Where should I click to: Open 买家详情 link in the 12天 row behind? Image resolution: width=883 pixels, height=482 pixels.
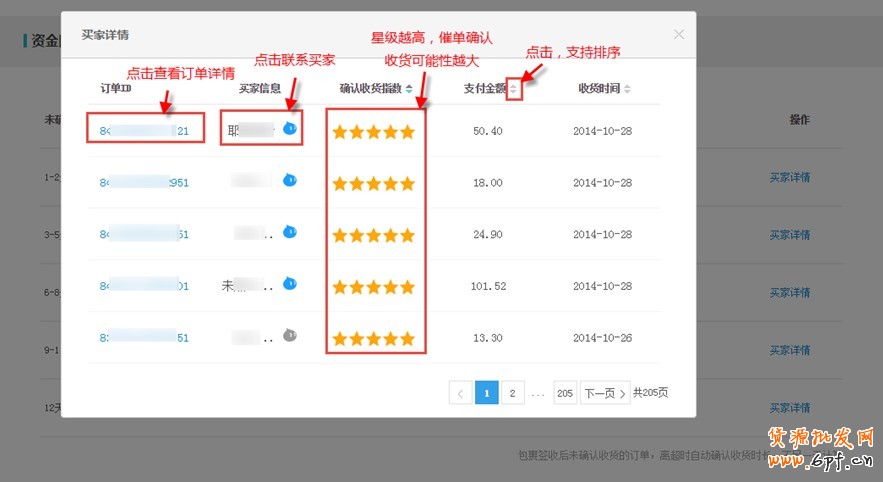click(x=790, y=408)
